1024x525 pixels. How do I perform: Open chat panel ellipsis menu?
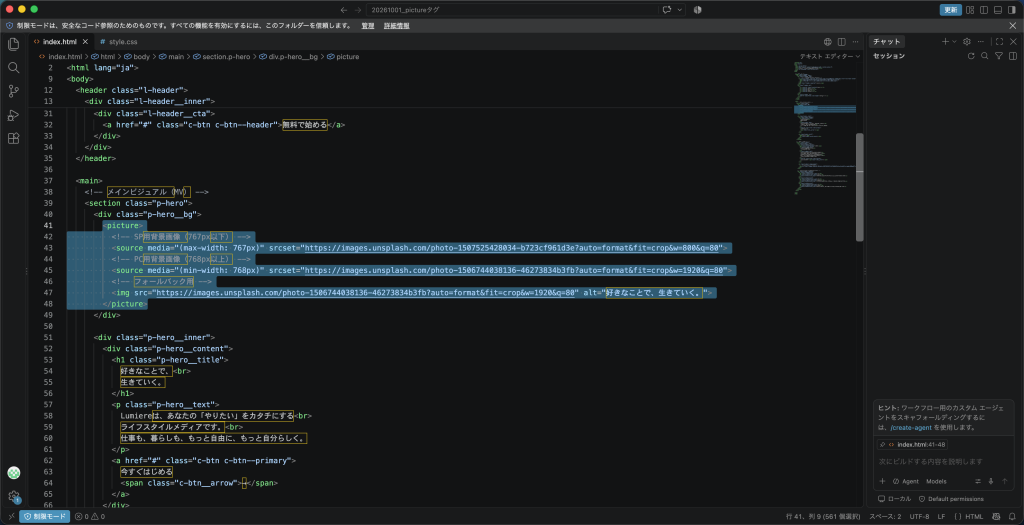(981, 41)
